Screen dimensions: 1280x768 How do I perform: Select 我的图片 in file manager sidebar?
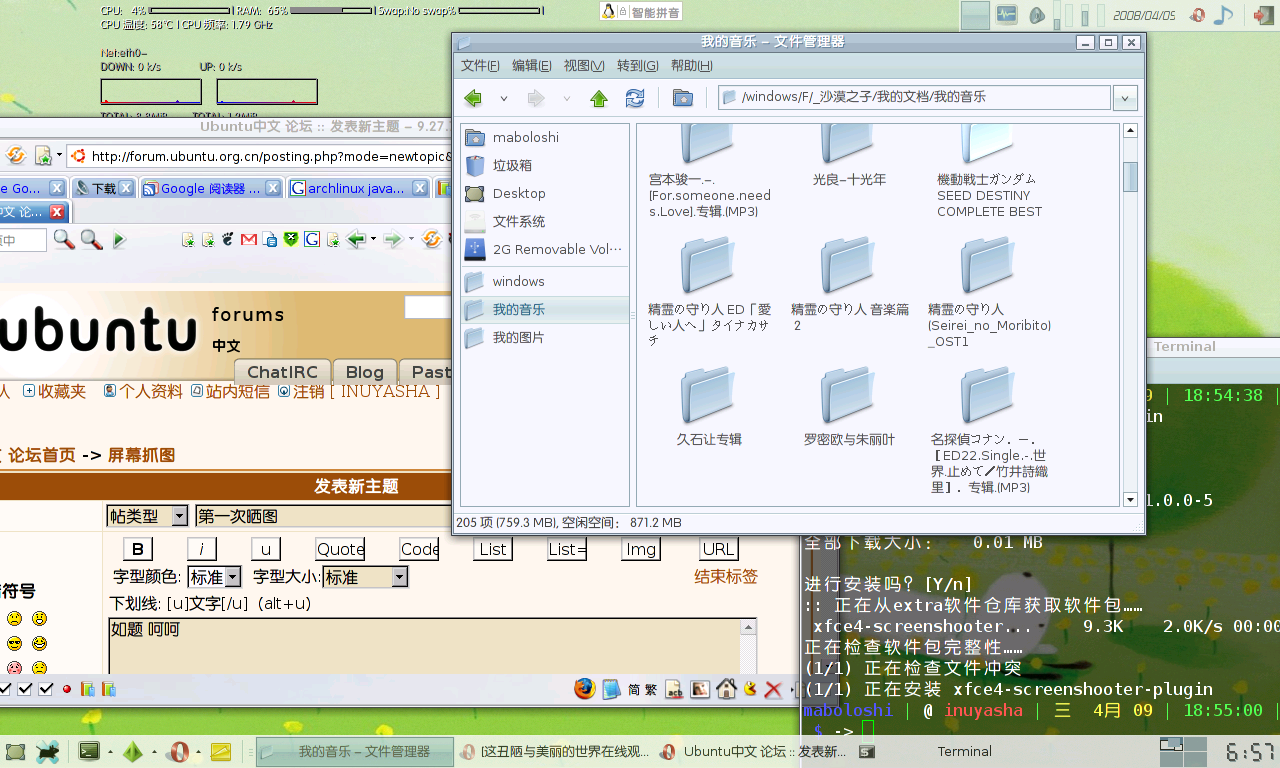tap(545, 338)
